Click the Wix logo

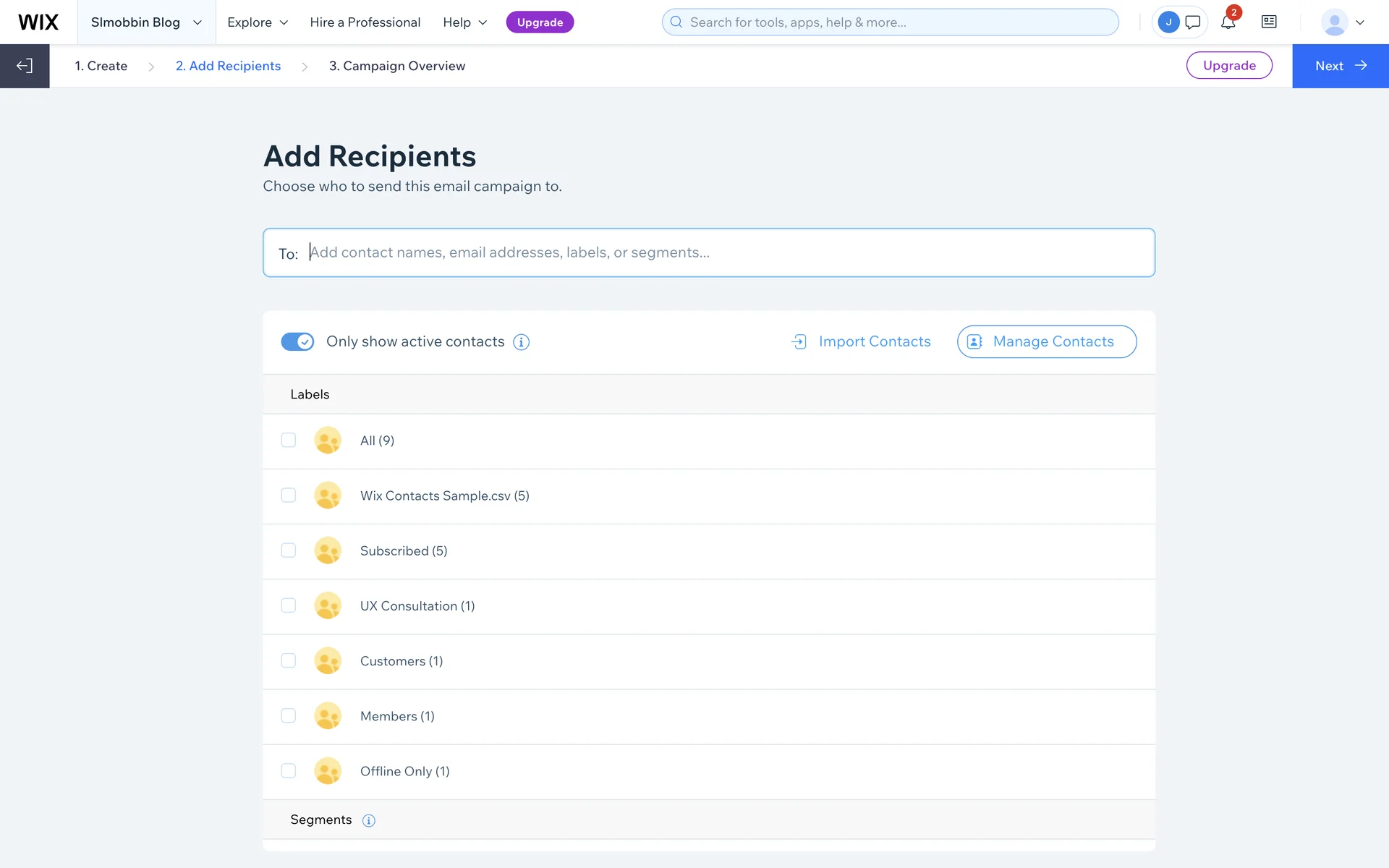(38, 22)
